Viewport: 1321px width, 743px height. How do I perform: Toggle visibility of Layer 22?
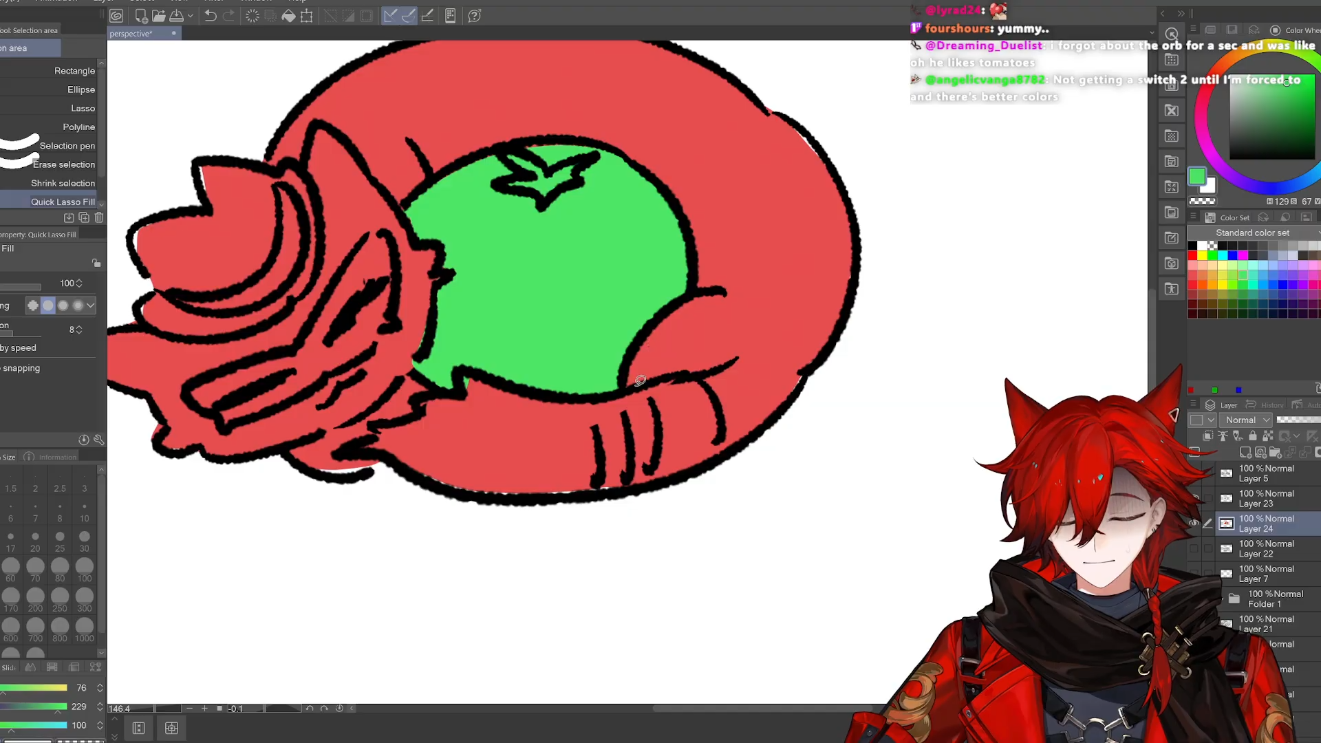click(1193, 549)
